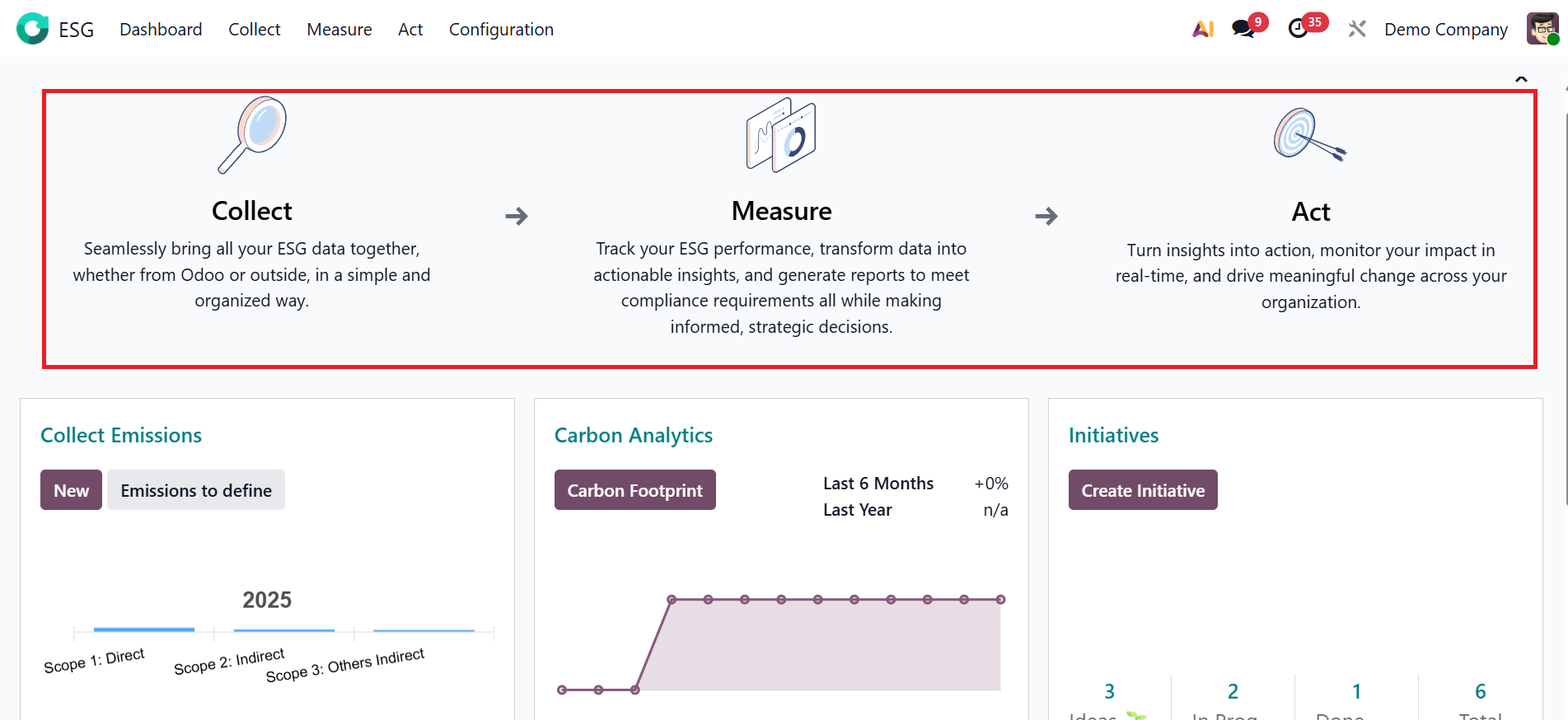Click the ESG app logo icon
Image resolution: width=1568 pixels, height=720 pixels.
(x=33, y=29)
